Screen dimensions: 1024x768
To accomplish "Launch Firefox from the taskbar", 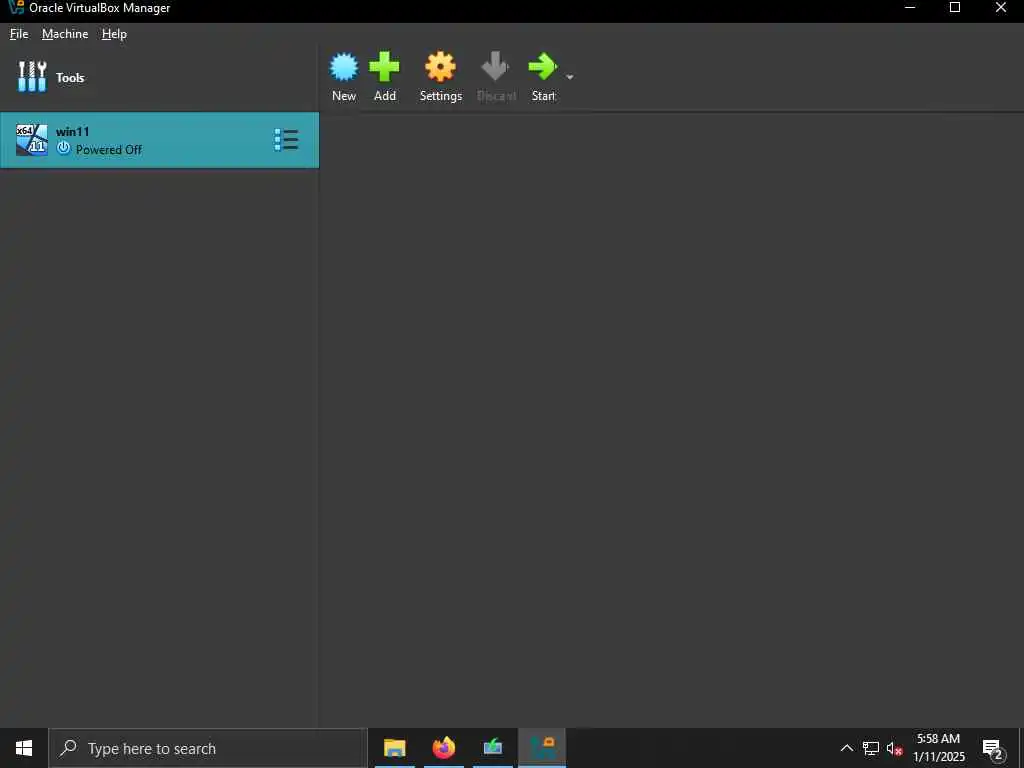I will 444,748.
